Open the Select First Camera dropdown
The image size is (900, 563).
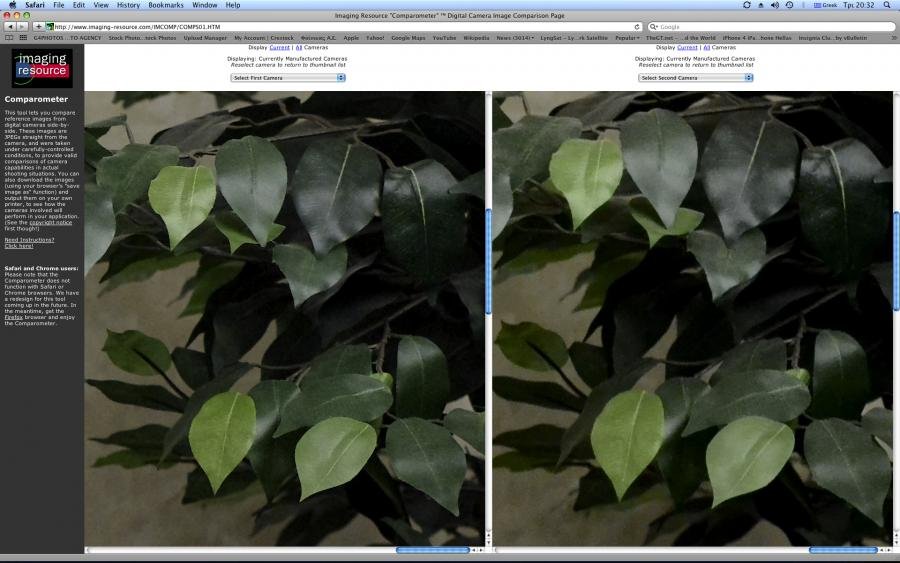coord(288,77)
